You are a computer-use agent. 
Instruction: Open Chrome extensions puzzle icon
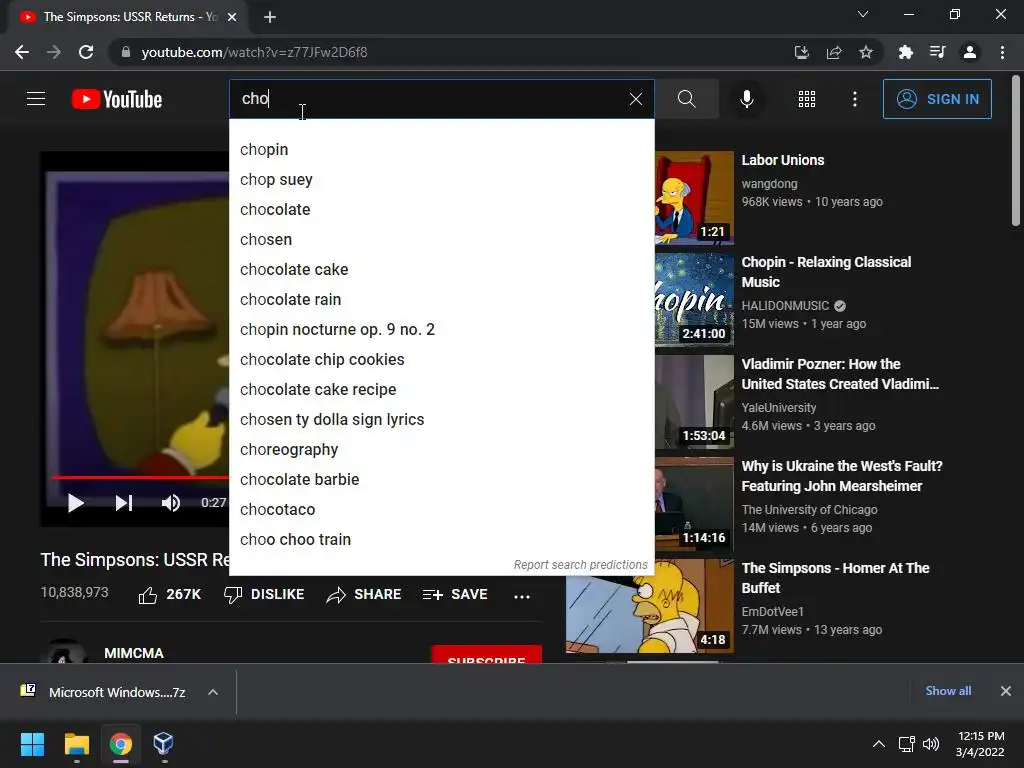pyautogui.click(x=905, y=52)
